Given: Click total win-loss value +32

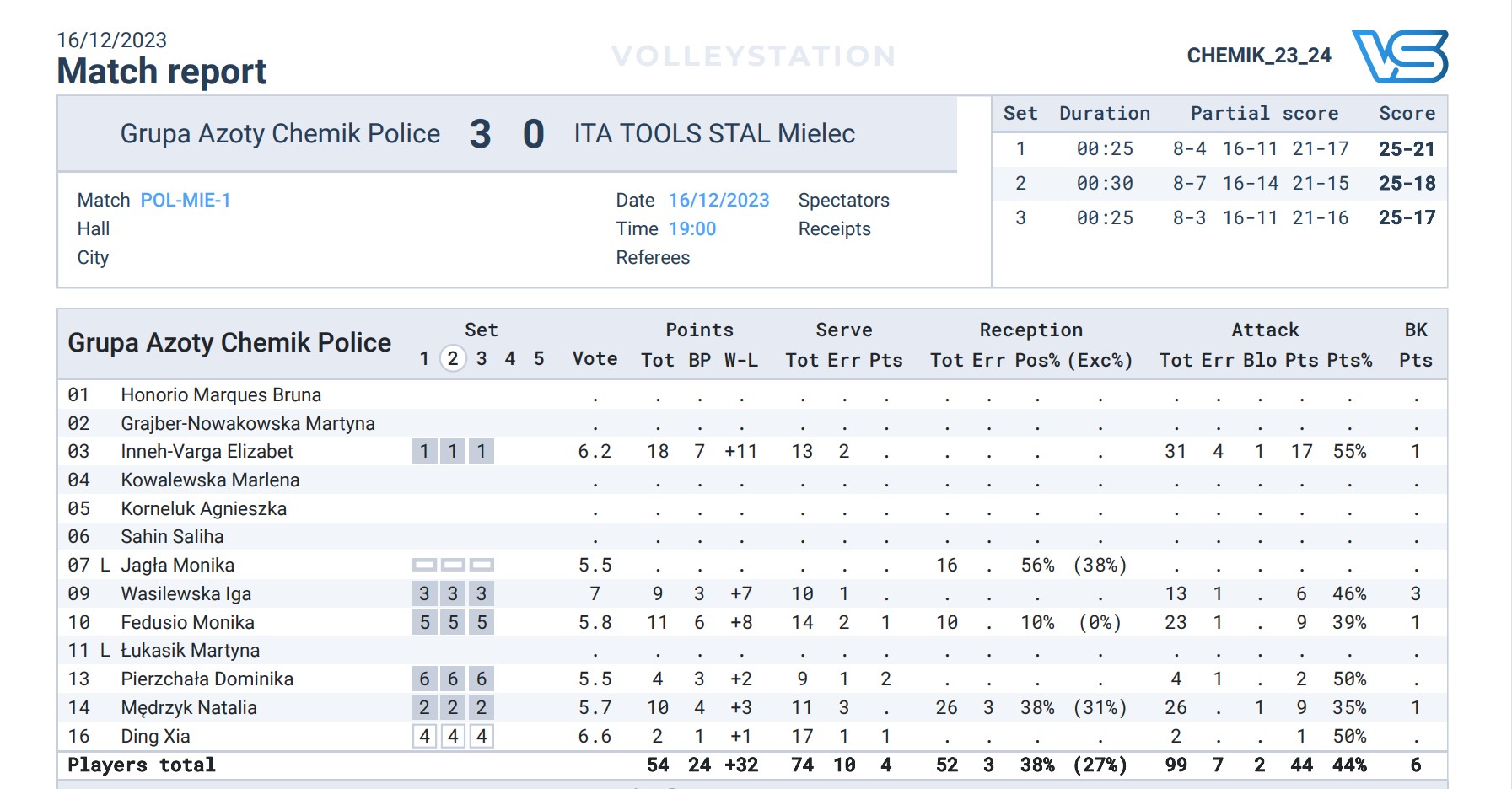Looking at the screenshot, I should click(741, 765).
